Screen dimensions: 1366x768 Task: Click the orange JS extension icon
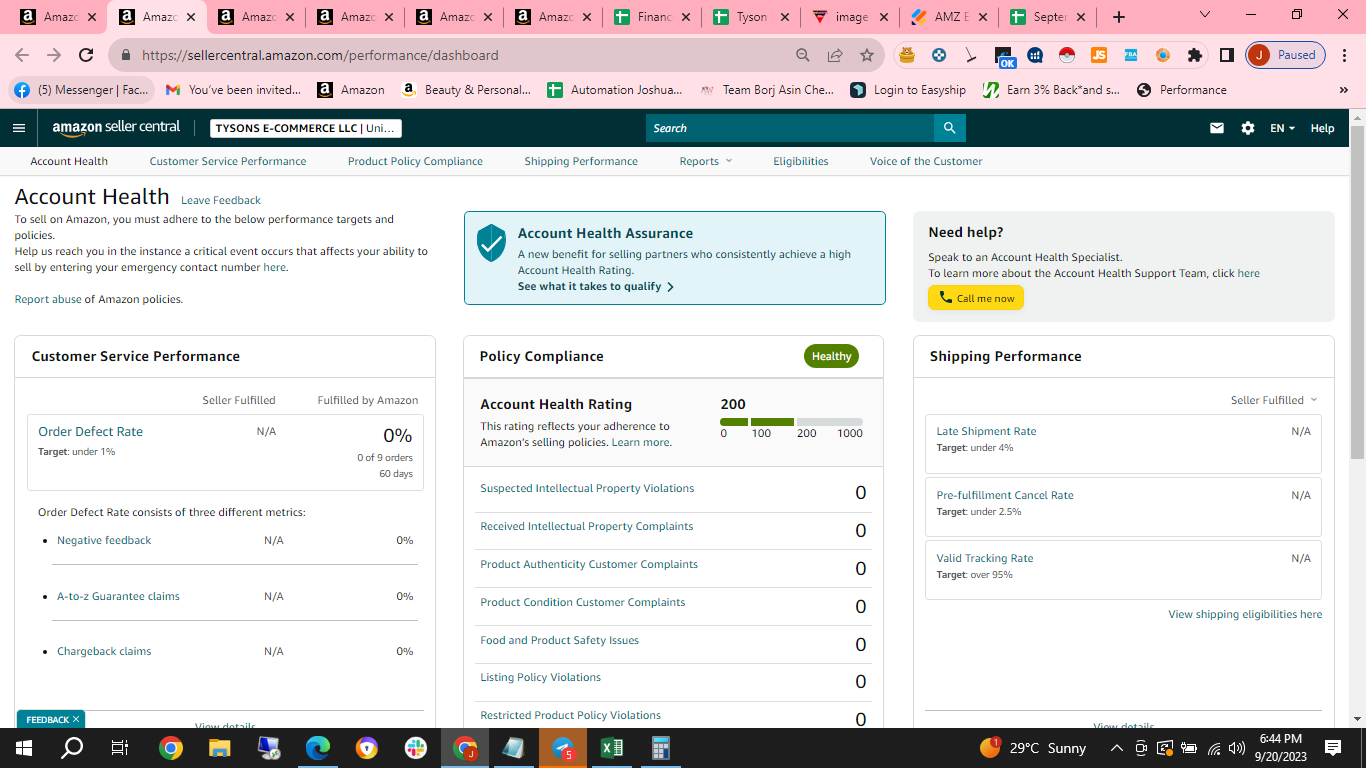[x=1098, y=55]
